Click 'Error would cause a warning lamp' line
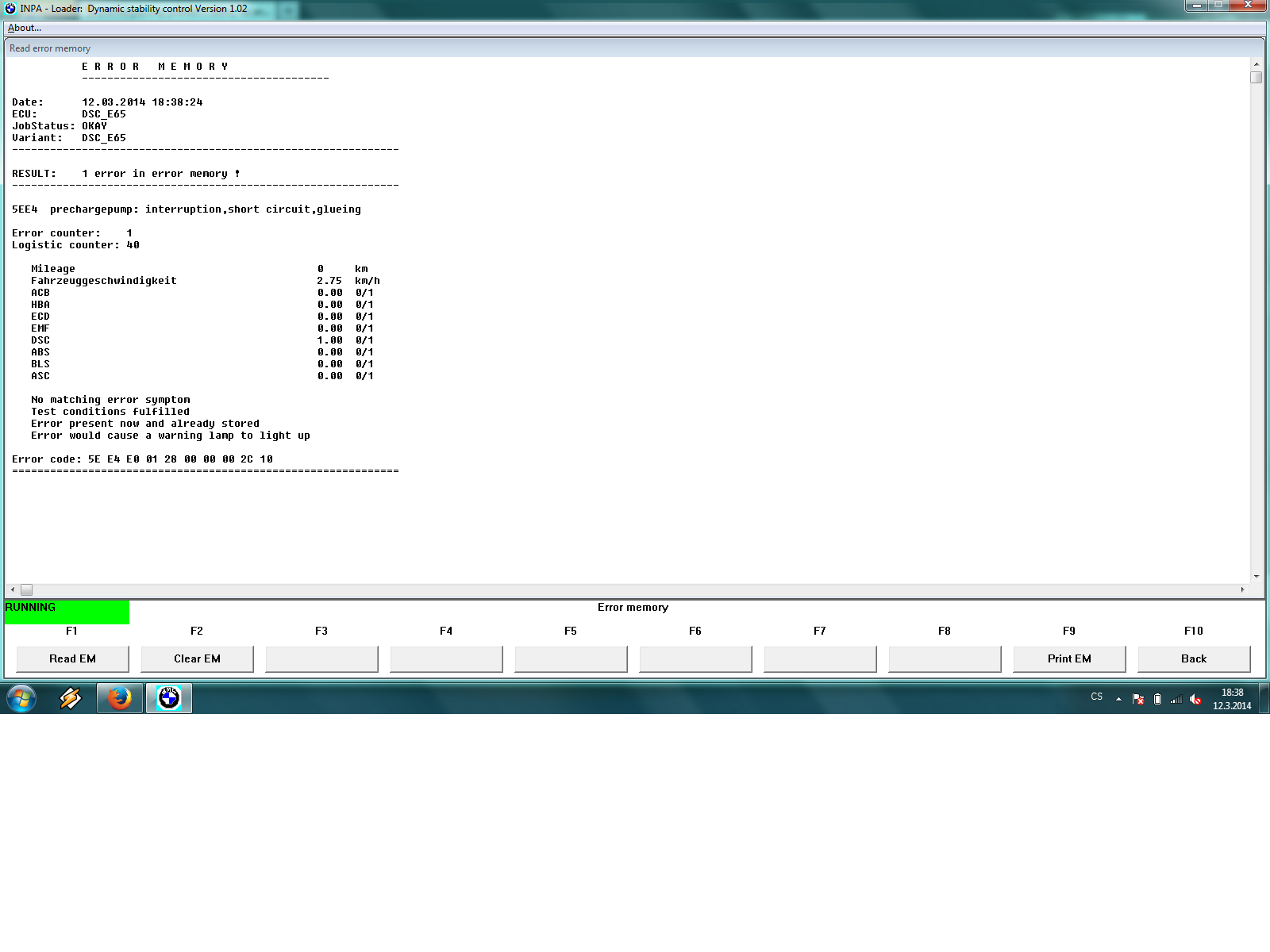 coord(171,436)
